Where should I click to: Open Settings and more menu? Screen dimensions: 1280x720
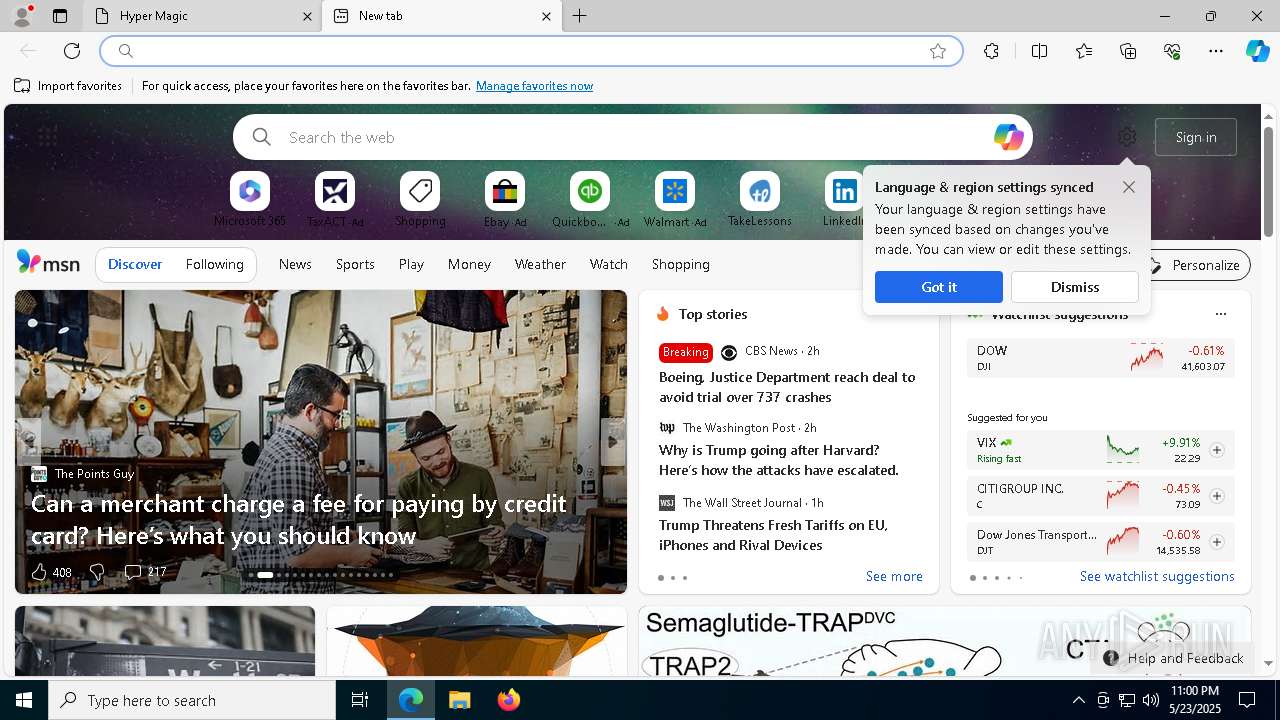pyautogui.click(x=1216, y=51)
